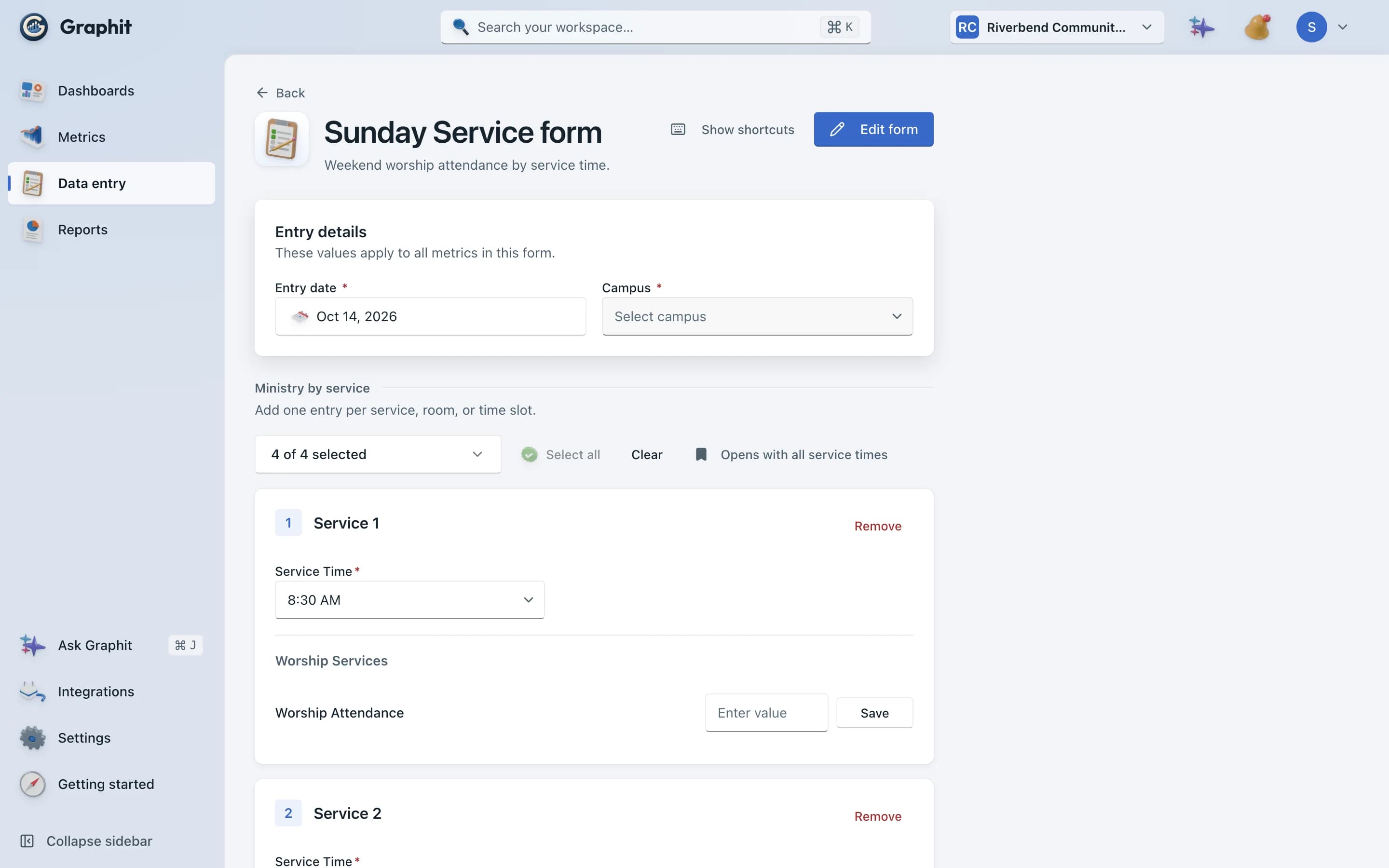Open the 8:30 AM Service Time dropdown
The height and width of the screenshot is (868, 1389).
(410, 600)
